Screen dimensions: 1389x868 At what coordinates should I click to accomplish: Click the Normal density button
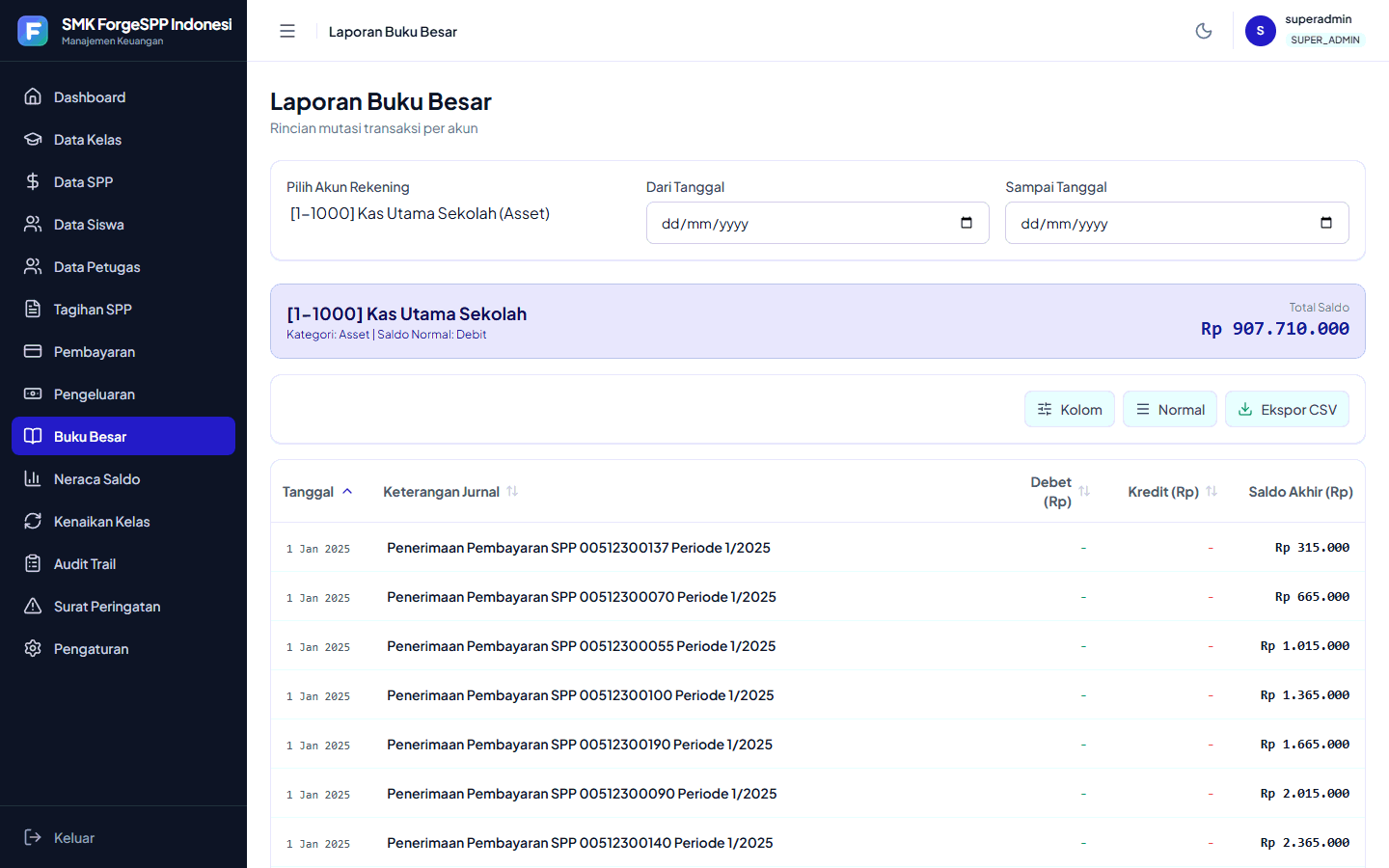[x=1170, y=409]
